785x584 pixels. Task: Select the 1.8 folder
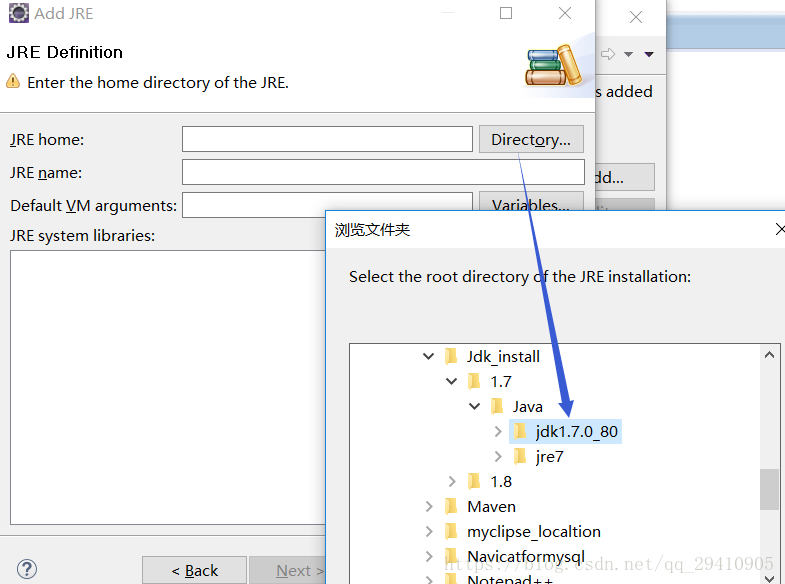coord(501,481)
